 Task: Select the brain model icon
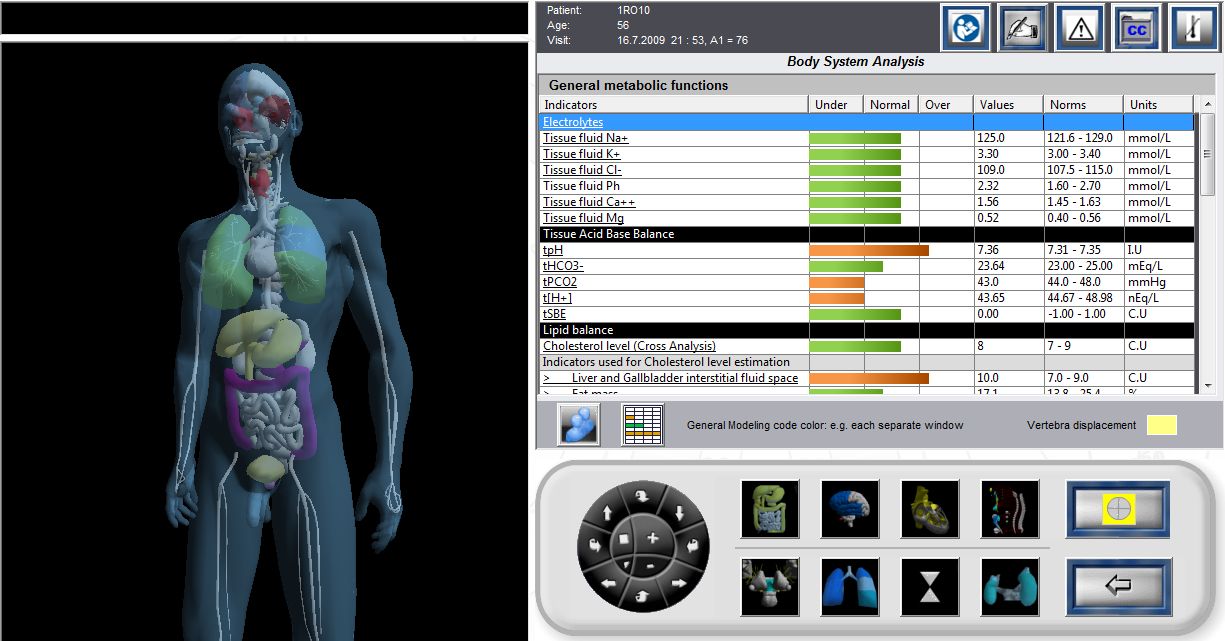coord(850,509)
